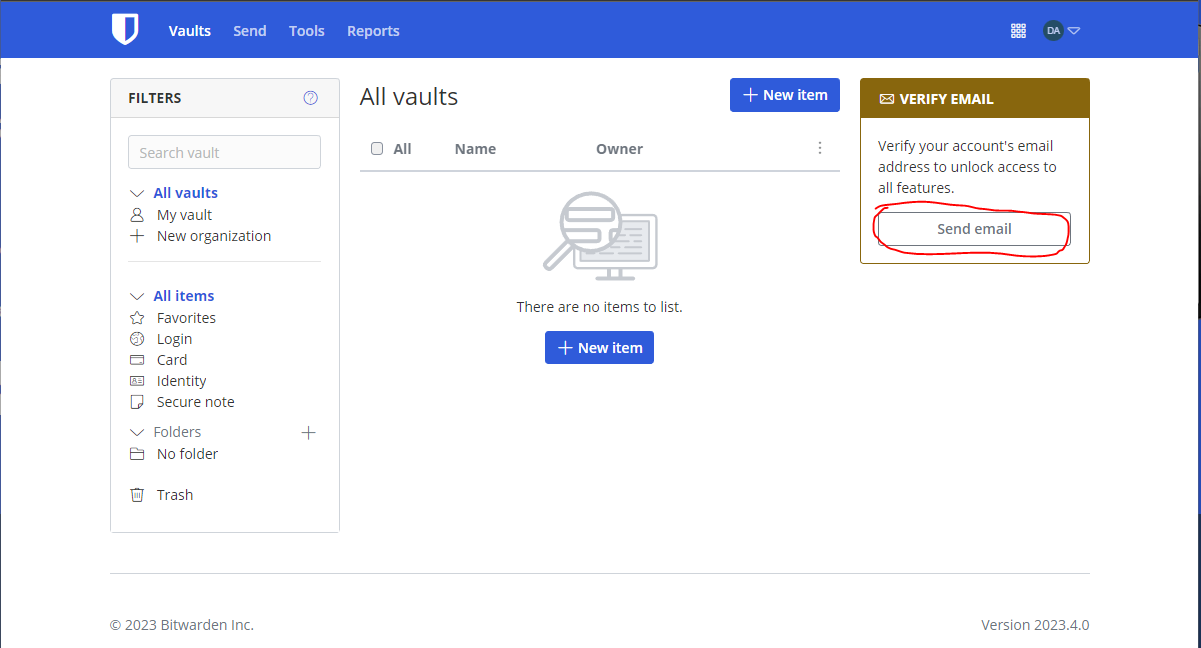
Task: Click New item button in header
Action: point(784,95)
